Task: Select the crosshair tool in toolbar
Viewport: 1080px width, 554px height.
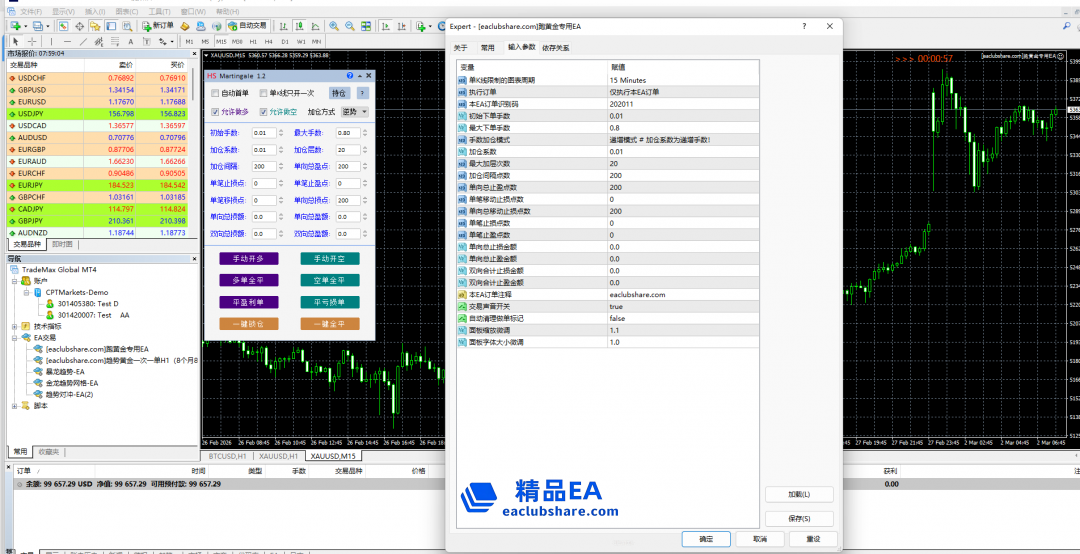Action: pos(31,41)
